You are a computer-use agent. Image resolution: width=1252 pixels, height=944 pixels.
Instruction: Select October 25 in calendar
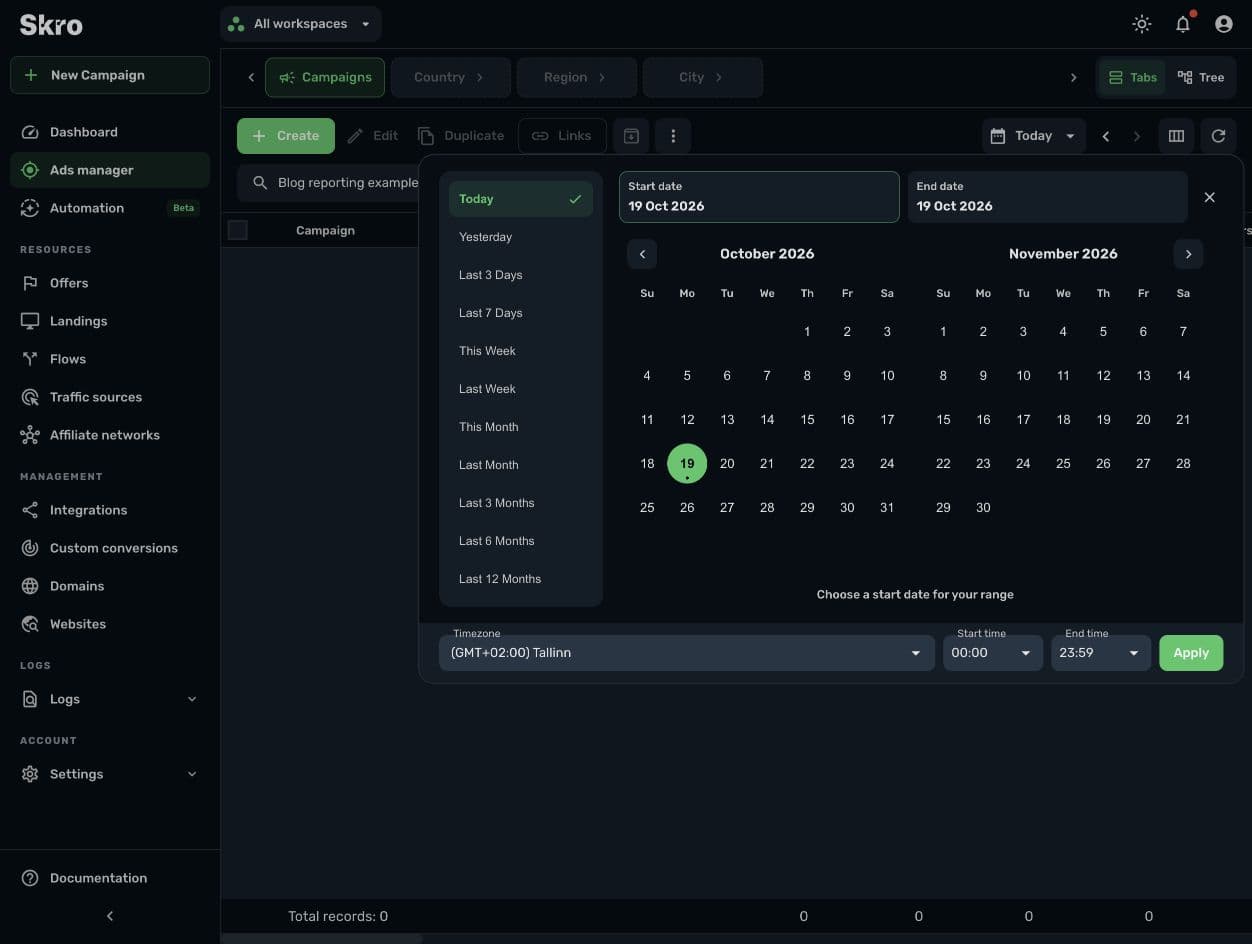tap(647, 508)
